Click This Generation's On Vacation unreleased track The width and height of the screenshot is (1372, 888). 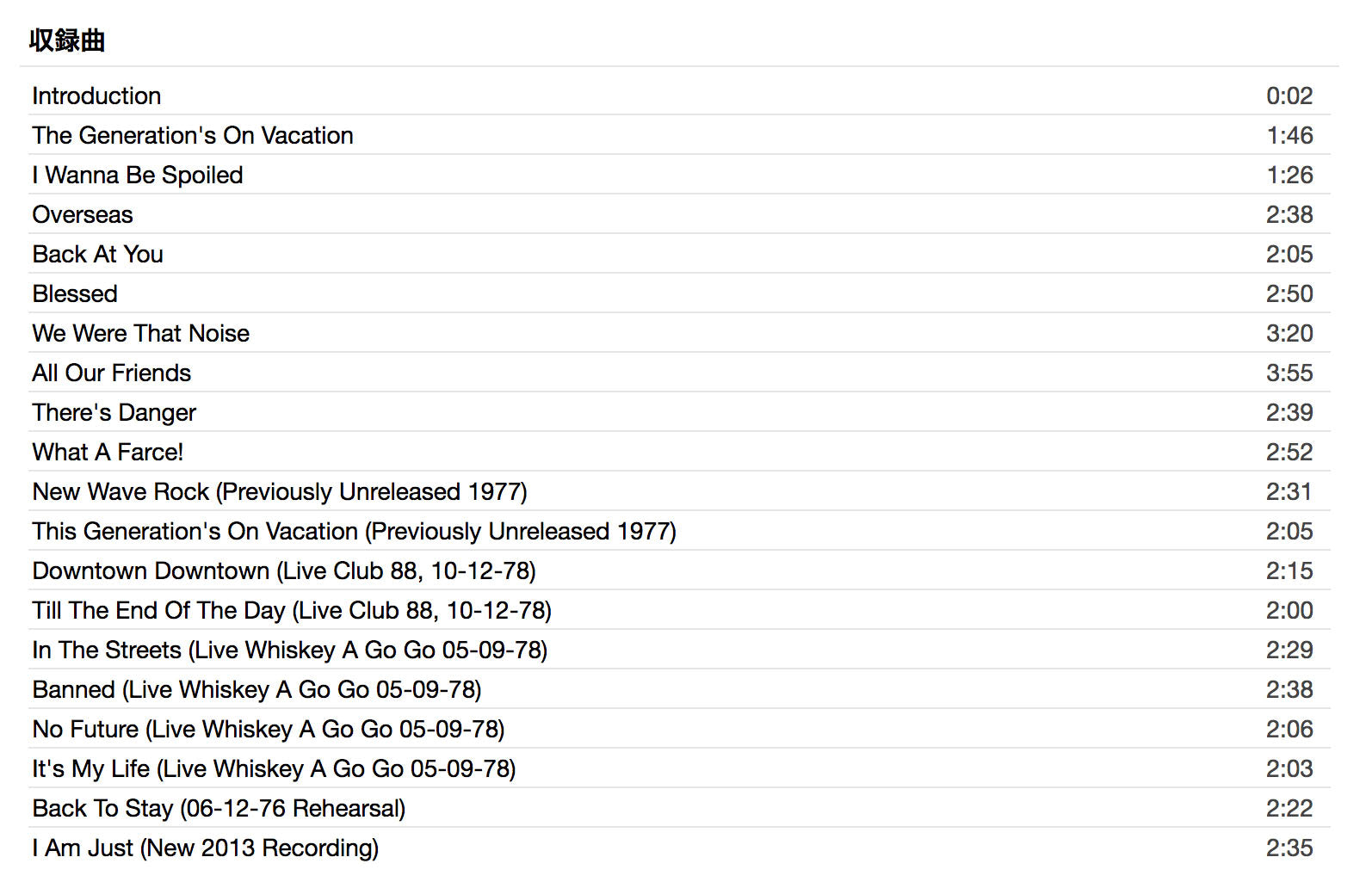click(x=354, y=531)
